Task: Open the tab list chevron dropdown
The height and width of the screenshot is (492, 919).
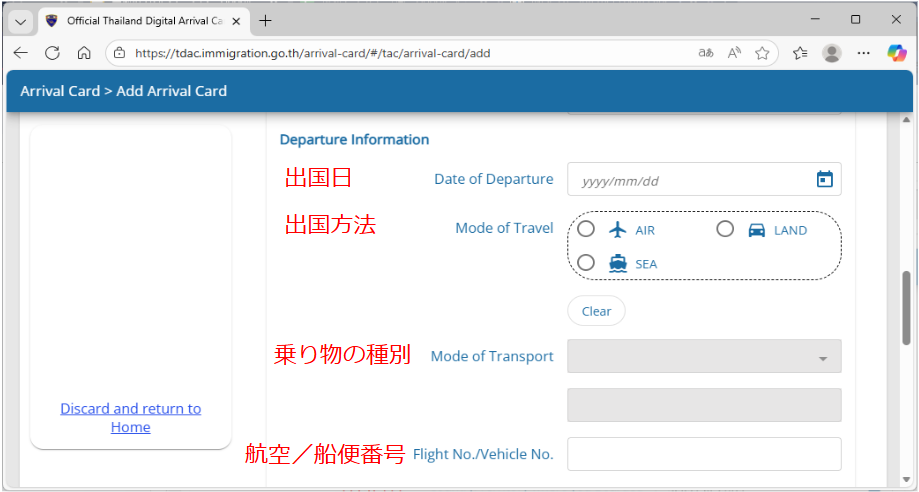Action: pyautogui.click(x=21, y=21)
